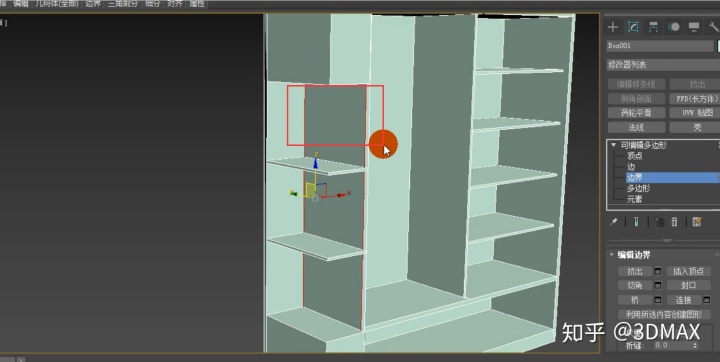The height and width of the screenshot is (362, 720).
Task: Open Configure Modifier Sets icon
Action: pos(697,222)
